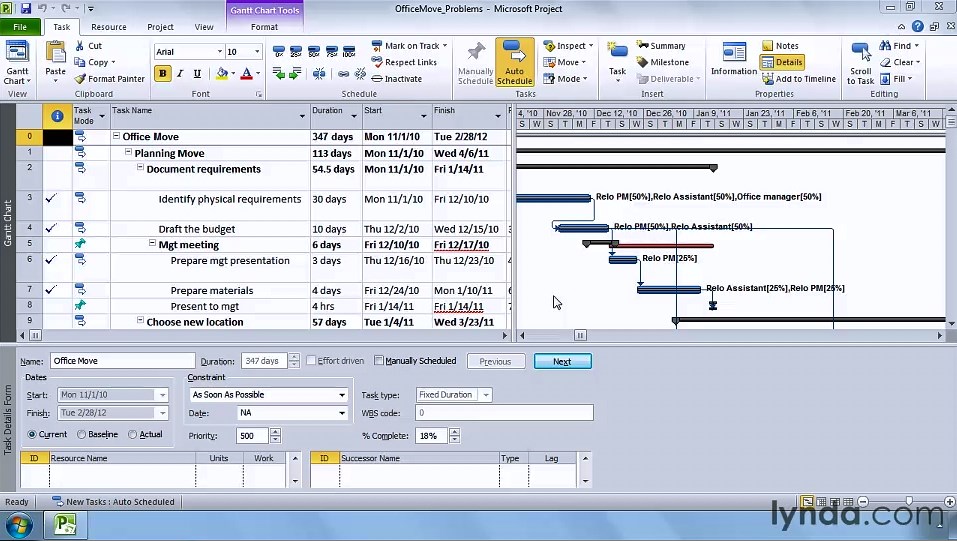Insert a Summary task
This screenshot has width=957, height=541.
pyautogui.click(x=661, y=46)
